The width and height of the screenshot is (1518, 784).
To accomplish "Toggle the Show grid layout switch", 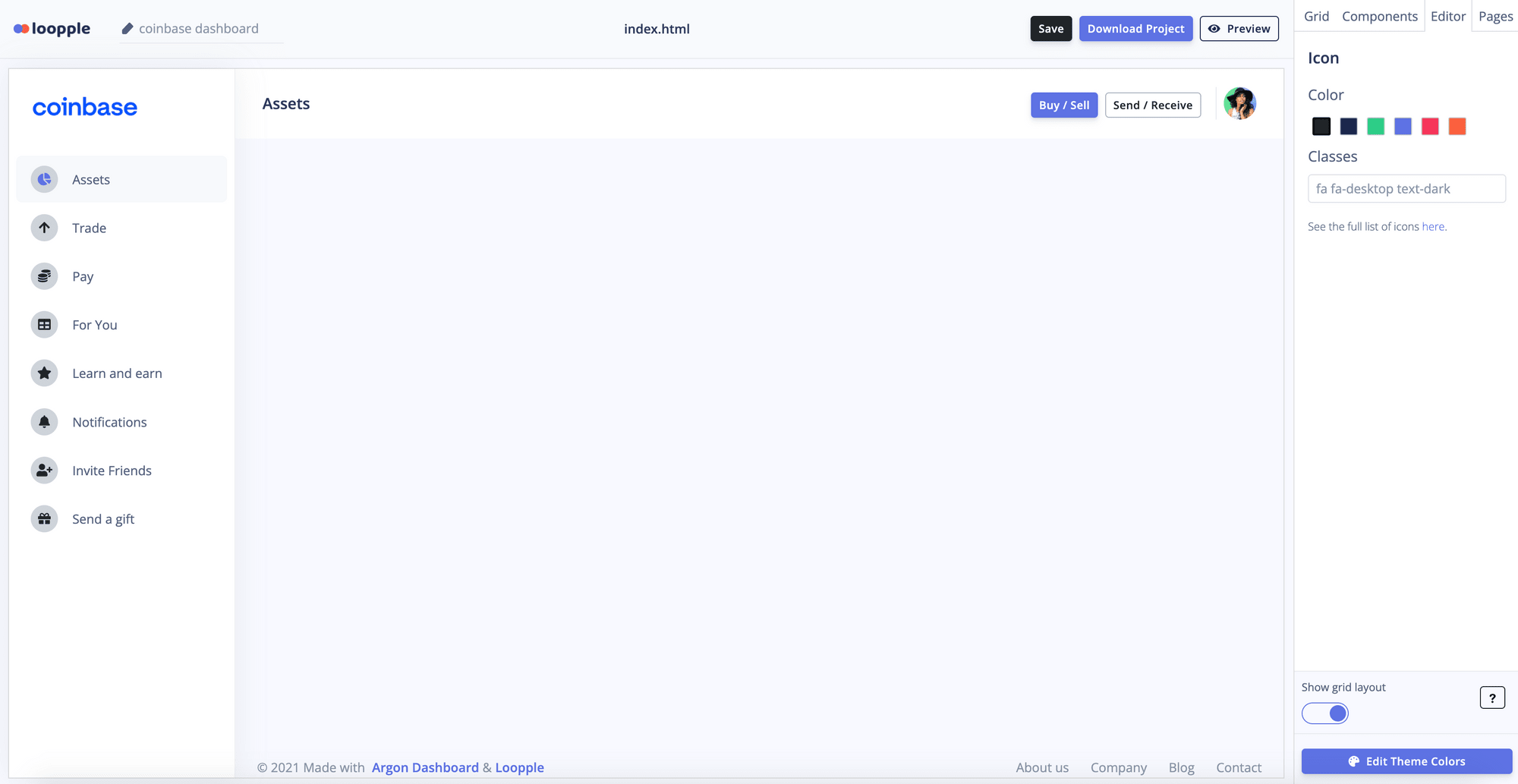I will pyautogui.click(x=1325, y=713).
